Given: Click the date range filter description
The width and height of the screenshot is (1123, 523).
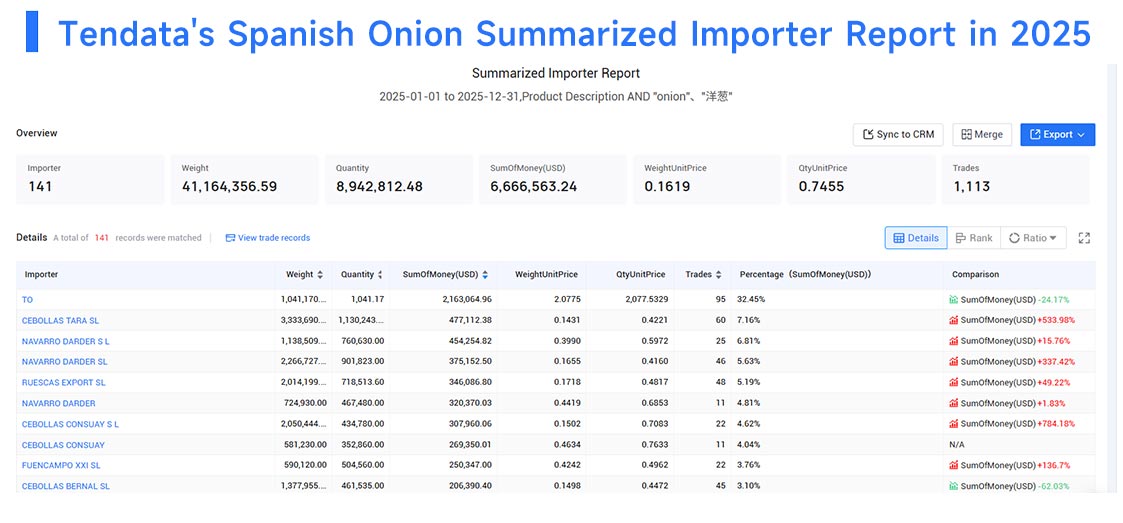Looking at the screenshot, I should point(555,97).
